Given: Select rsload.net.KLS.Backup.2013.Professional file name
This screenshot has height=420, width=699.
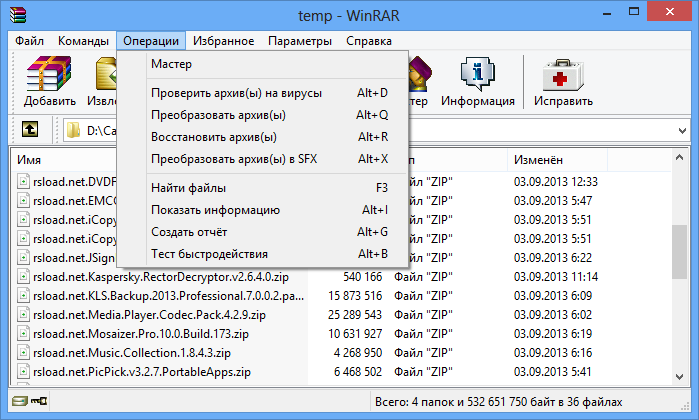Looking at the screenshot, I should coord(169,296).
